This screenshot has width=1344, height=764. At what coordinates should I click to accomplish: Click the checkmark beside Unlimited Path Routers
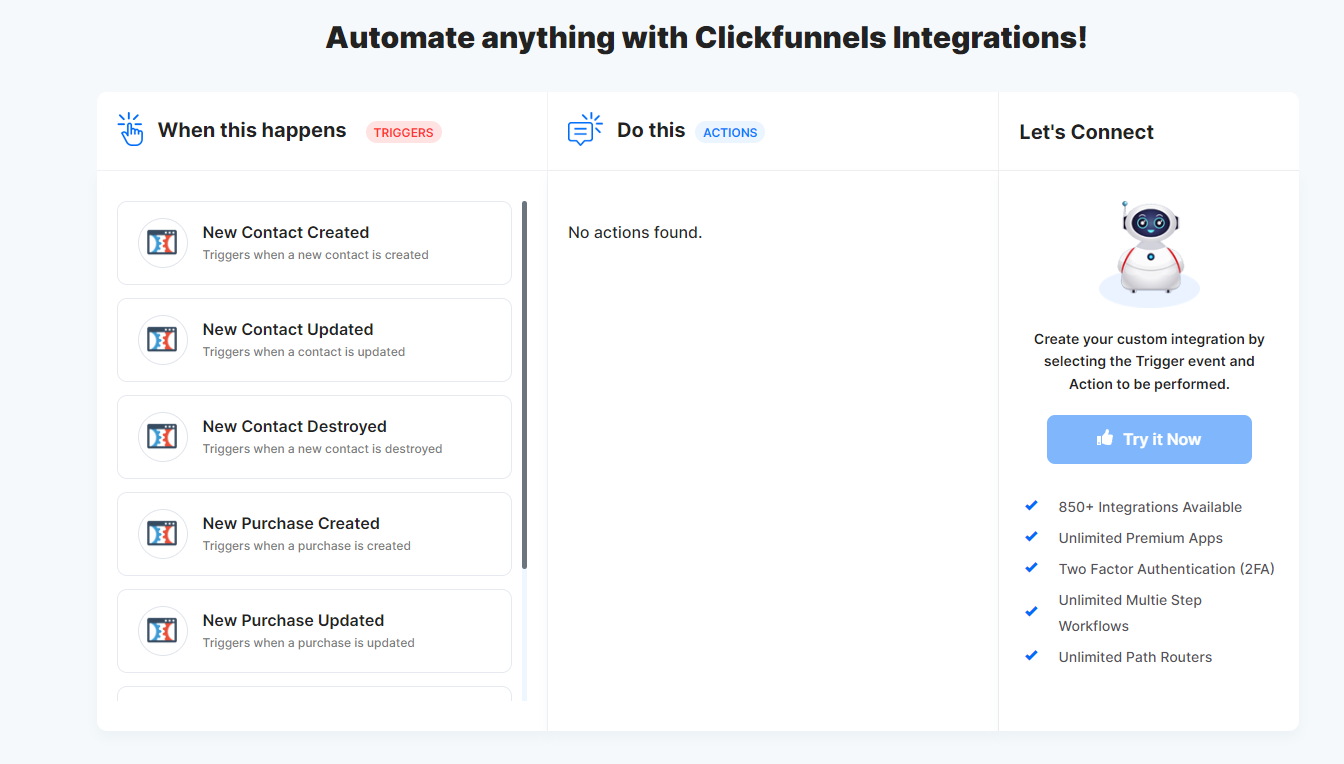click(1032, 656)
